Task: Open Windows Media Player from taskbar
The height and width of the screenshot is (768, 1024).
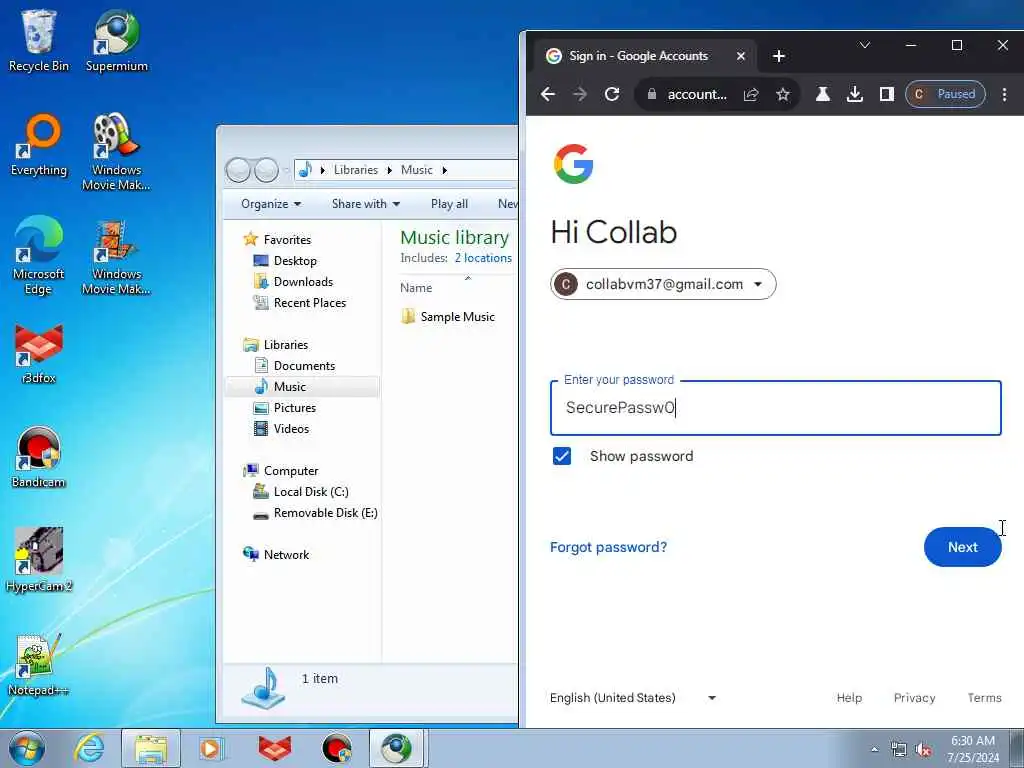Action: [x=210, y=748]
